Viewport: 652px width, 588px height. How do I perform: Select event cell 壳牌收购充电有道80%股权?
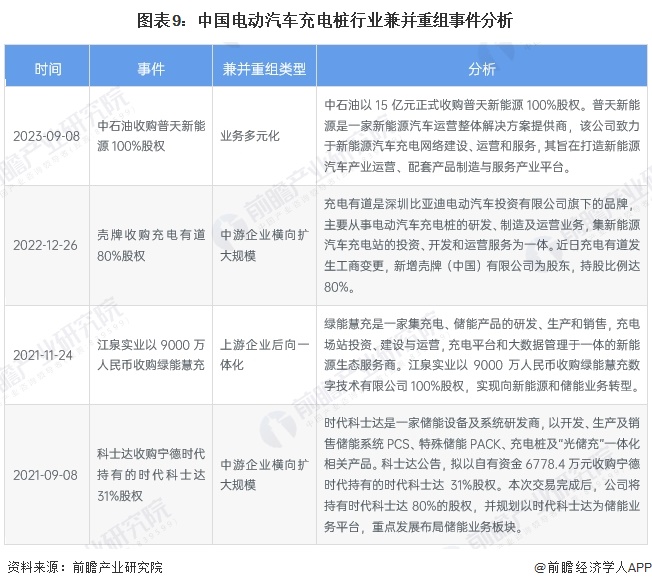(x=151, y=245)
